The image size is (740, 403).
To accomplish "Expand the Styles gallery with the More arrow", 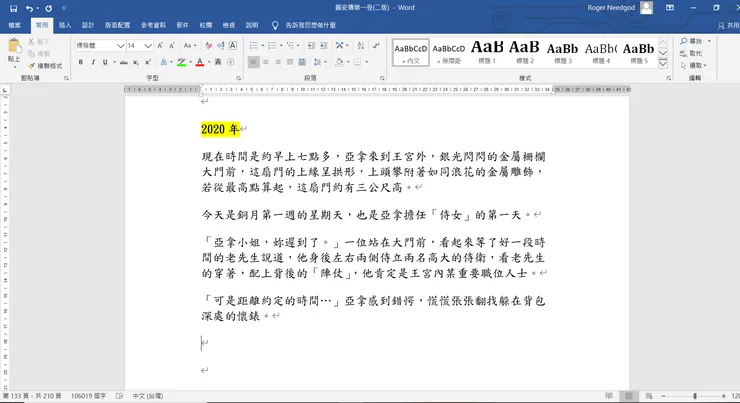I will pyautogui.click(x=663, y=64).
